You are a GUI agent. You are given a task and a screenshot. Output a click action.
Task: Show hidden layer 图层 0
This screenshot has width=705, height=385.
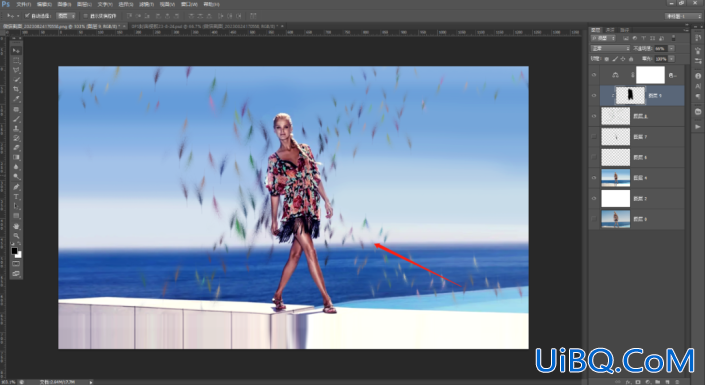(594, 219)
